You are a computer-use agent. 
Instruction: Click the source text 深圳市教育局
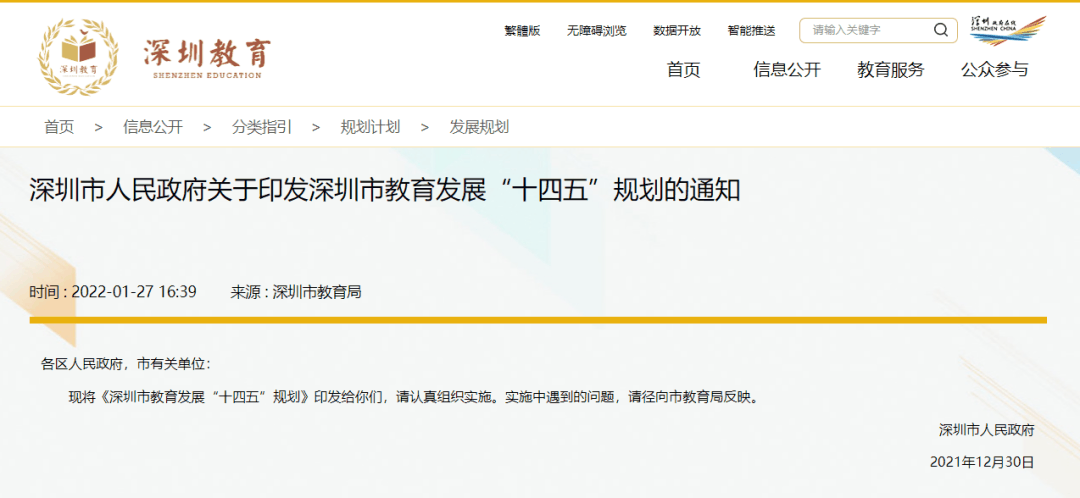[x=316, y=292]
